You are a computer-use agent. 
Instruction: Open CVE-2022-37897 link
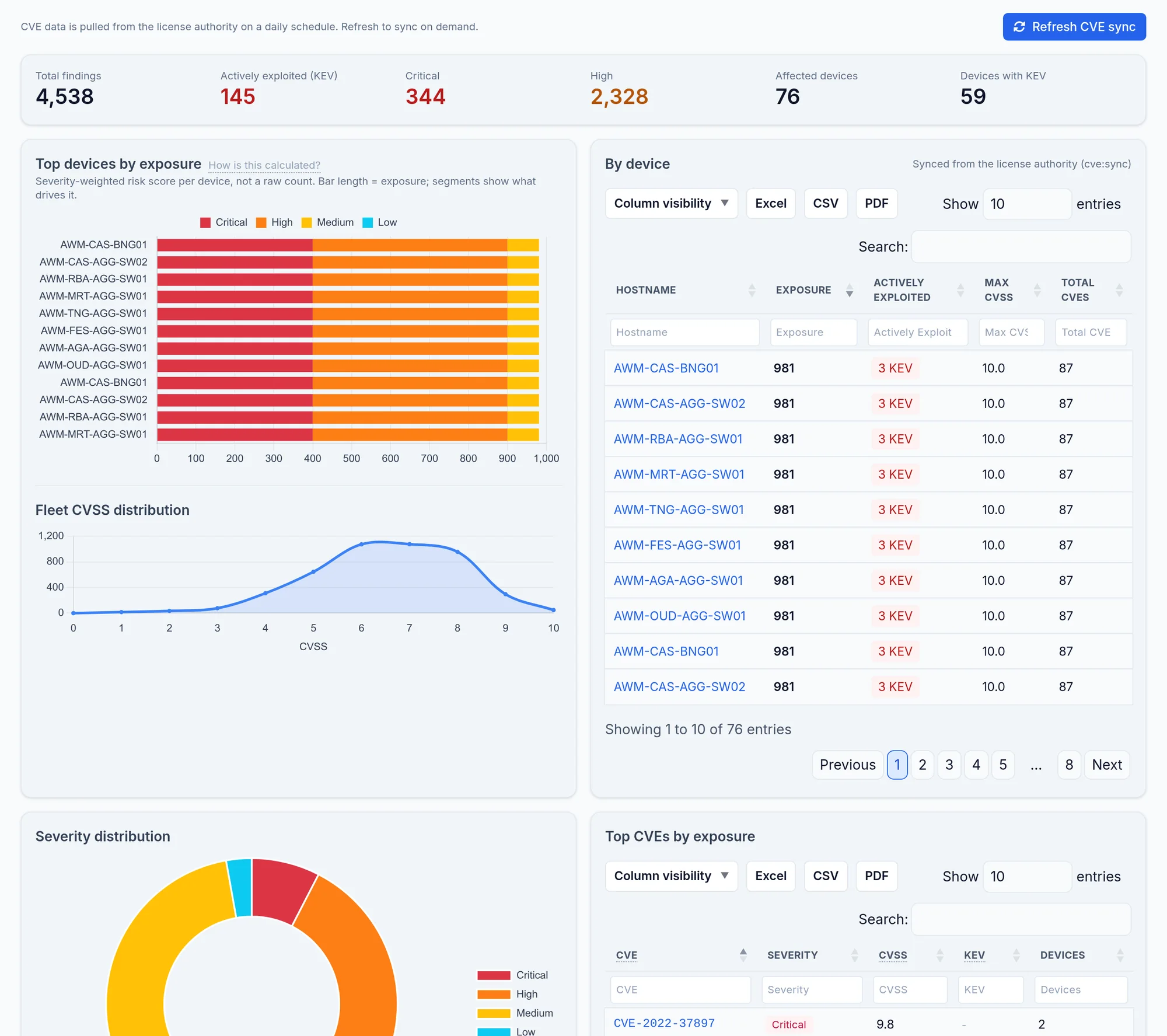pos(664,1023)
